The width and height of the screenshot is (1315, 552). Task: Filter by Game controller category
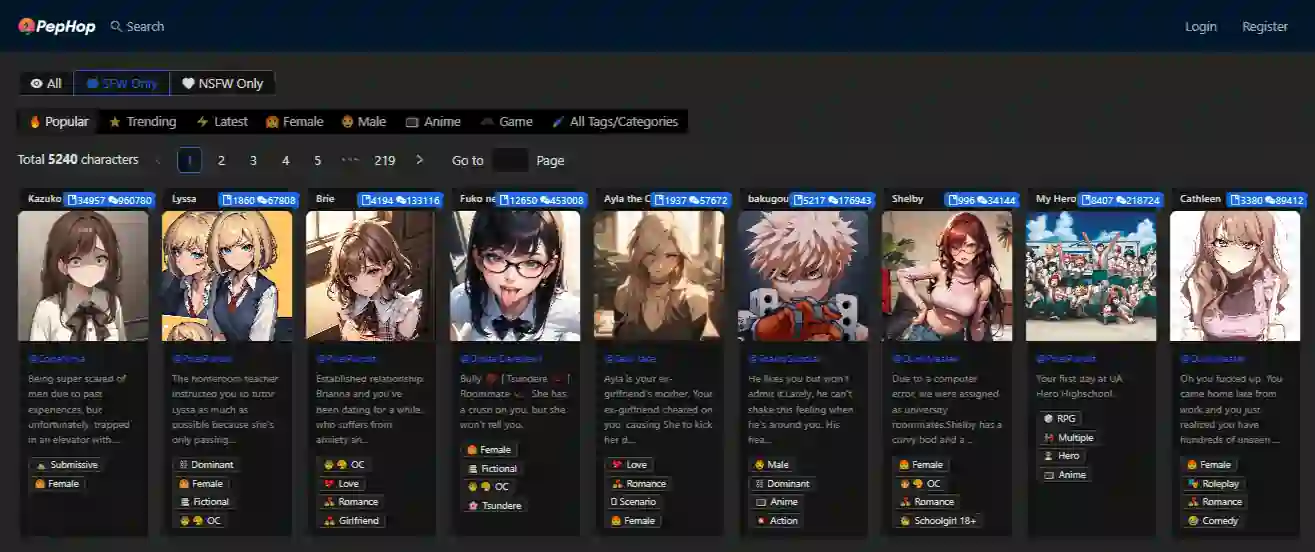[506, 122]
